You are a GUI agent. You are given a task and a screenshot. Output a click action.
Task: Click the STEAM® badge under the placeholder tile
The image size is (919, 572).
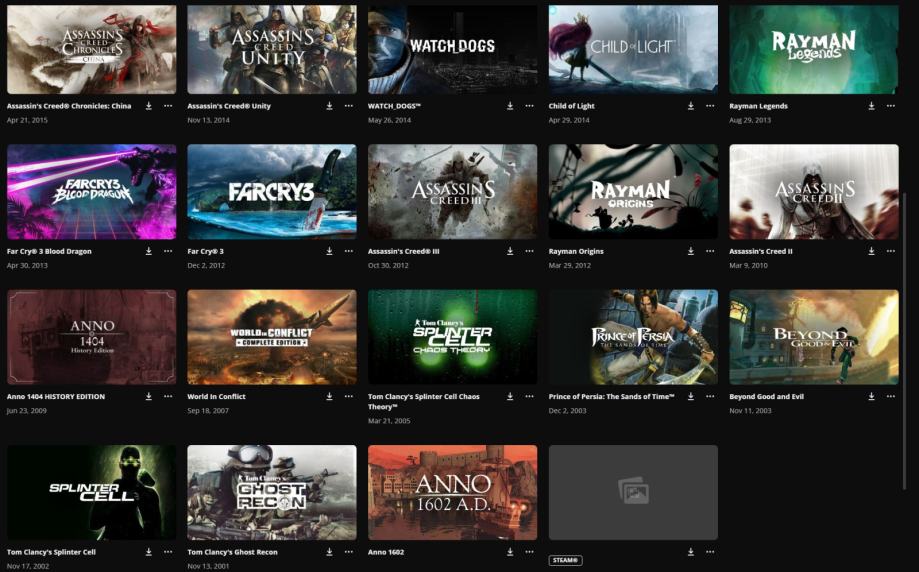pyautogui.click(x=566, y=560)
